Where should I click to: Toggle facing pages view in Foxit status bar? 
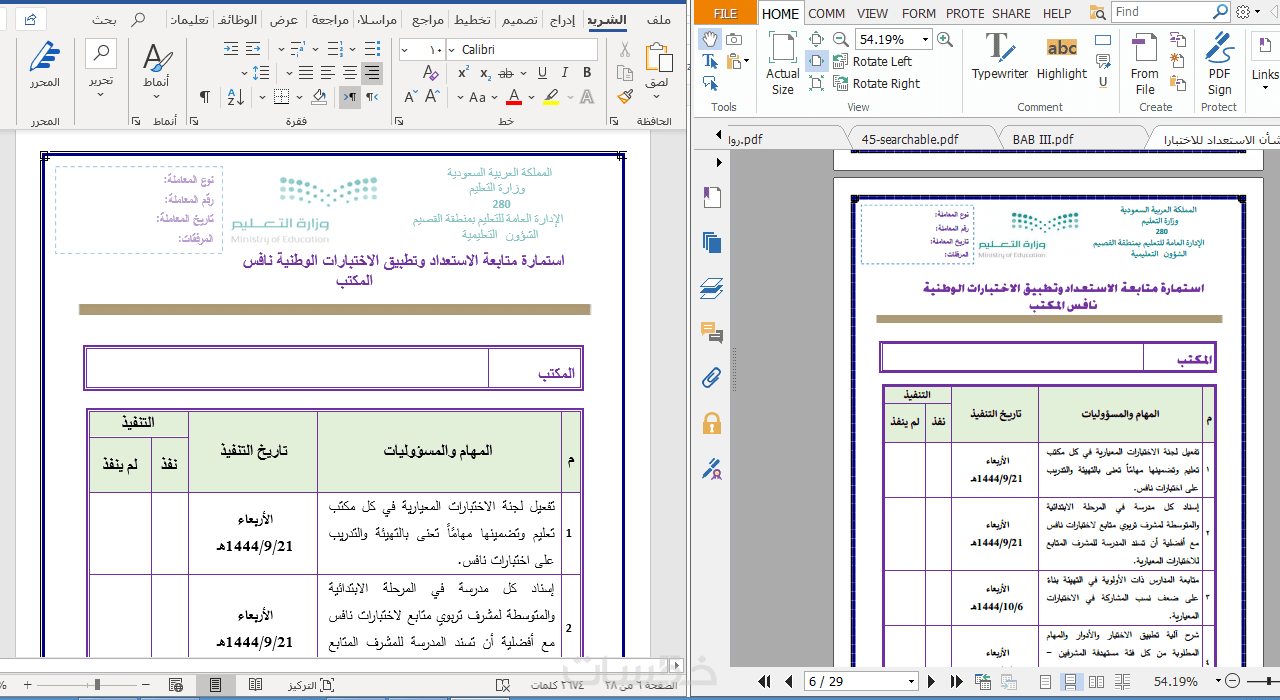coord(1096,682)
